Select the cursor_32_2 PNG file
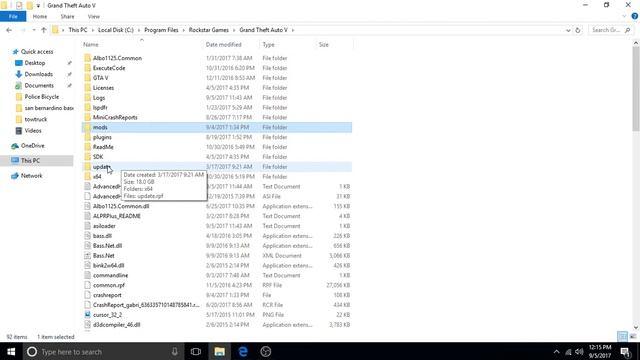Image resolution: width=640 pixels, height=360 pixels. [x=107, y=315]
